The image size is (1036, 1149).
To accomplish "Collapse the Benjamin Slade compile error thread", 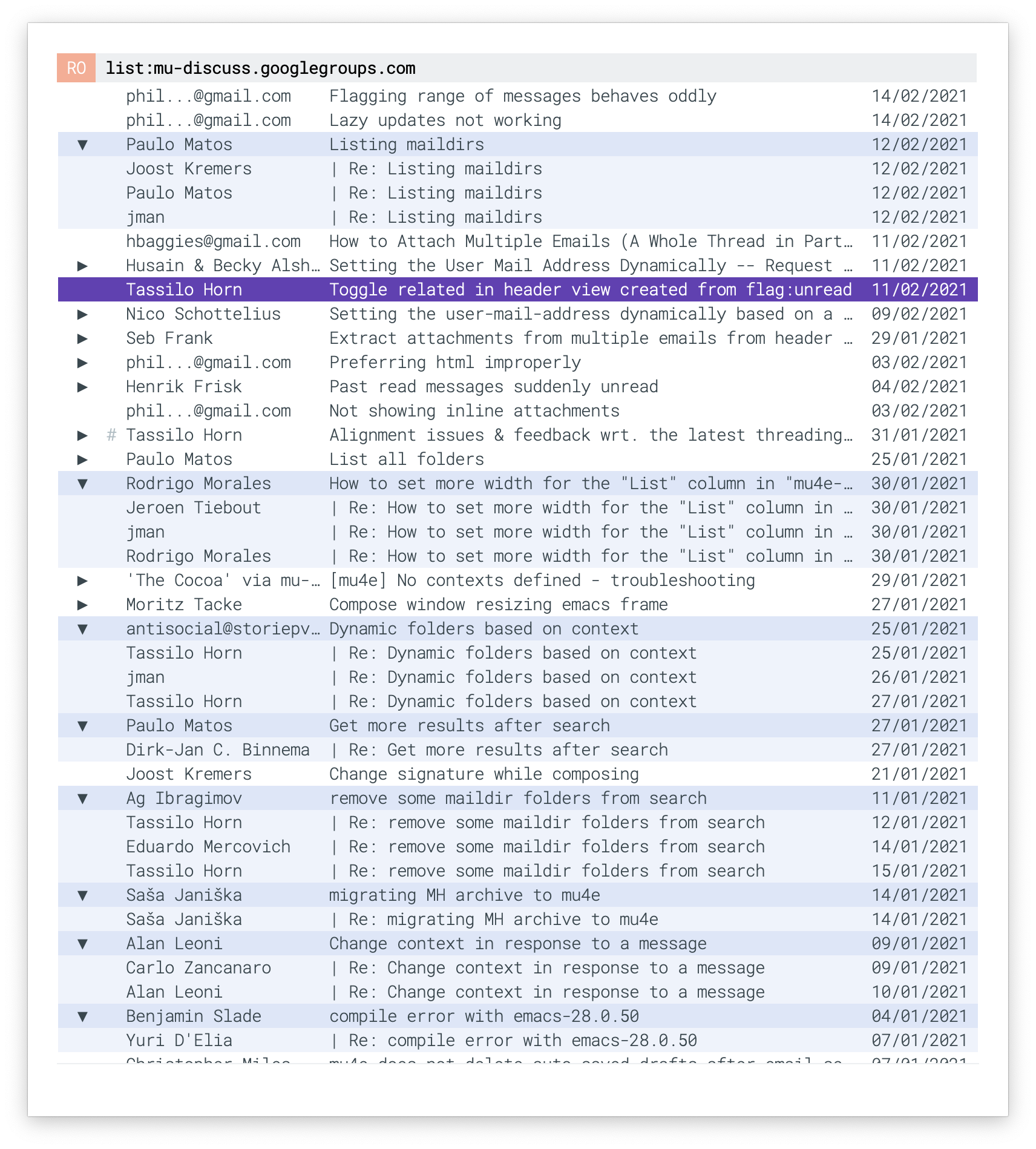I will (x=83, y=1016).
